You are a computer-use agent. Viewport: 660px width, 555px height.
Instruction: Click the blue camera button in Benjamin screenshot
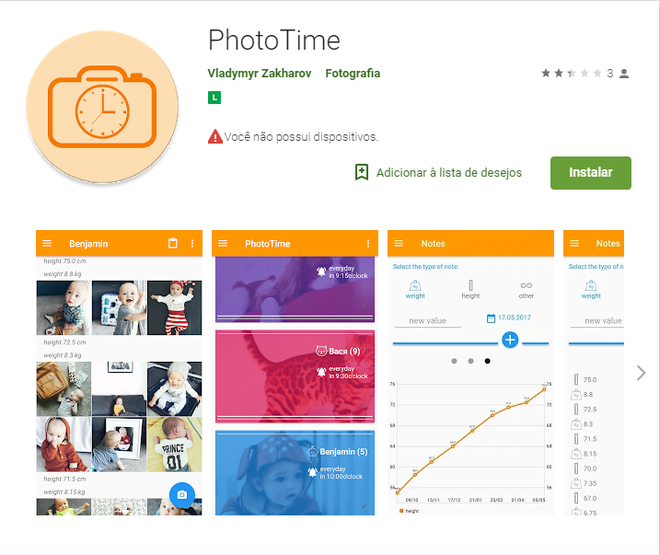coord(182,494)
